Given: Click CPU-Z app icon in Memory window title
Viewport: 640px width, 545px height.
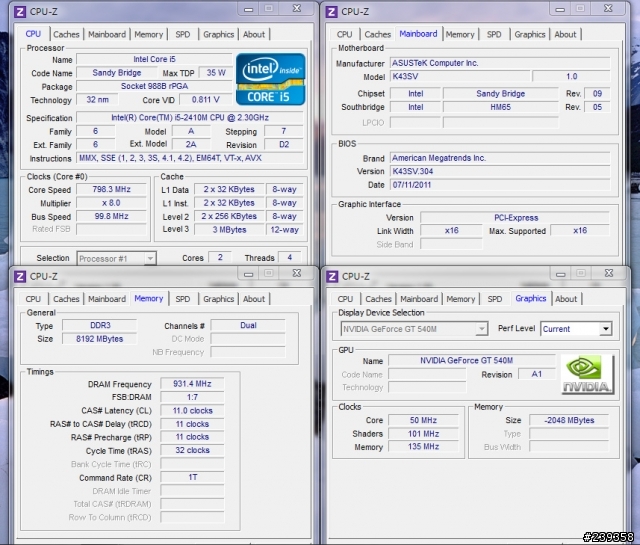Looking at the screenshot, I should 20,276.
